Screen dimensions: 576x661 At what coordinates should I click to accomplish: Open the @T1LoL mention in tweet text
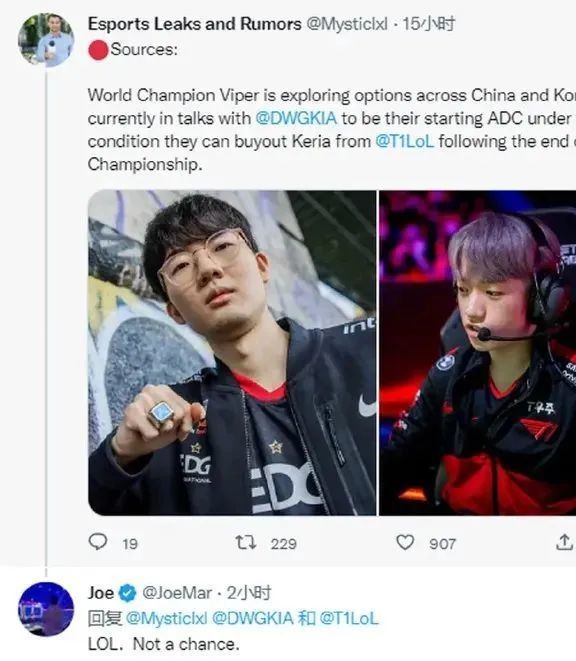[404, 141]
